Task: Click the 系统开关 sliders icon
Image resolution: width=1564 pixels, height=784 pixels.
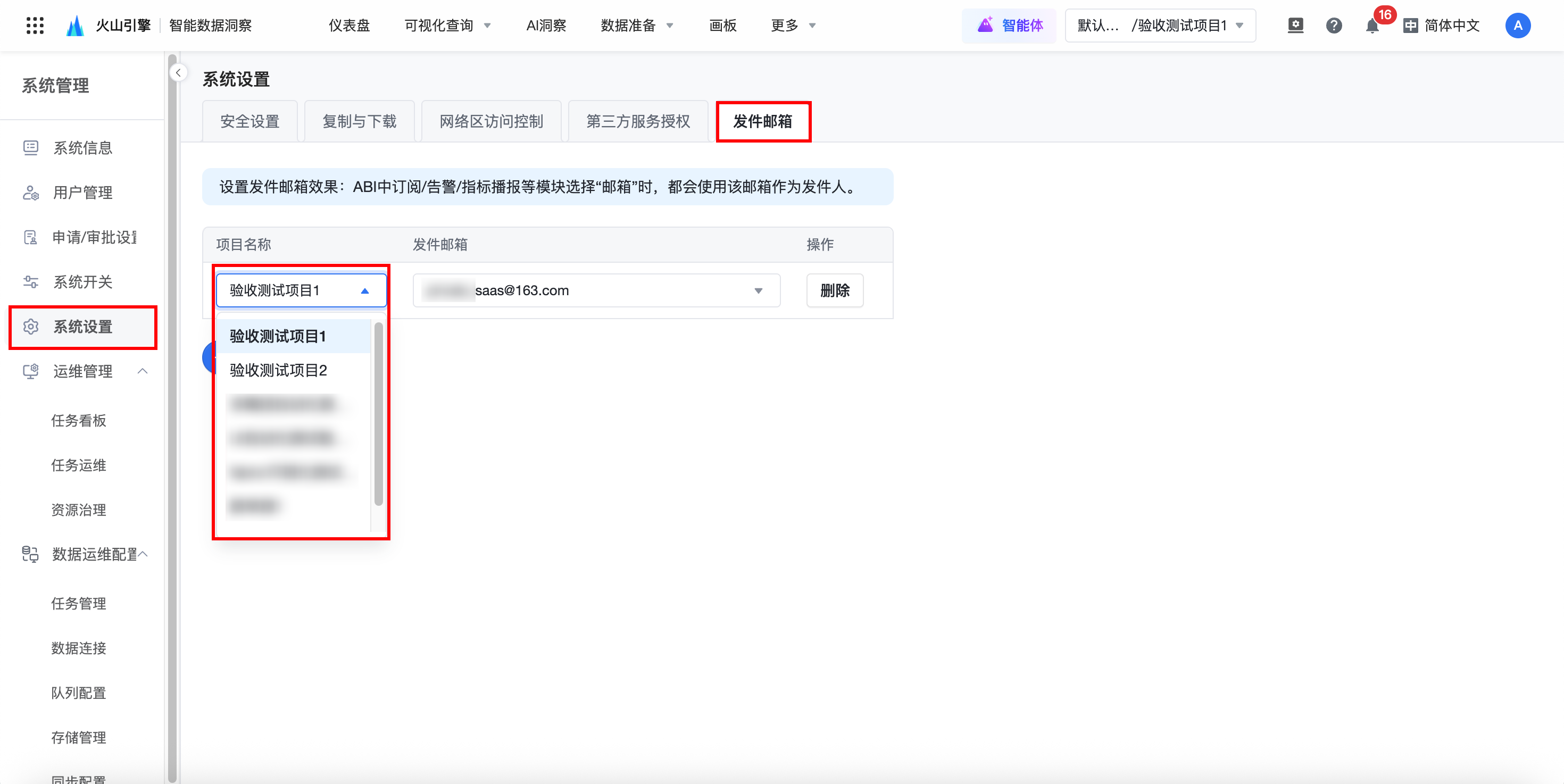Action: pyautogui.click(x=30, y=282)
